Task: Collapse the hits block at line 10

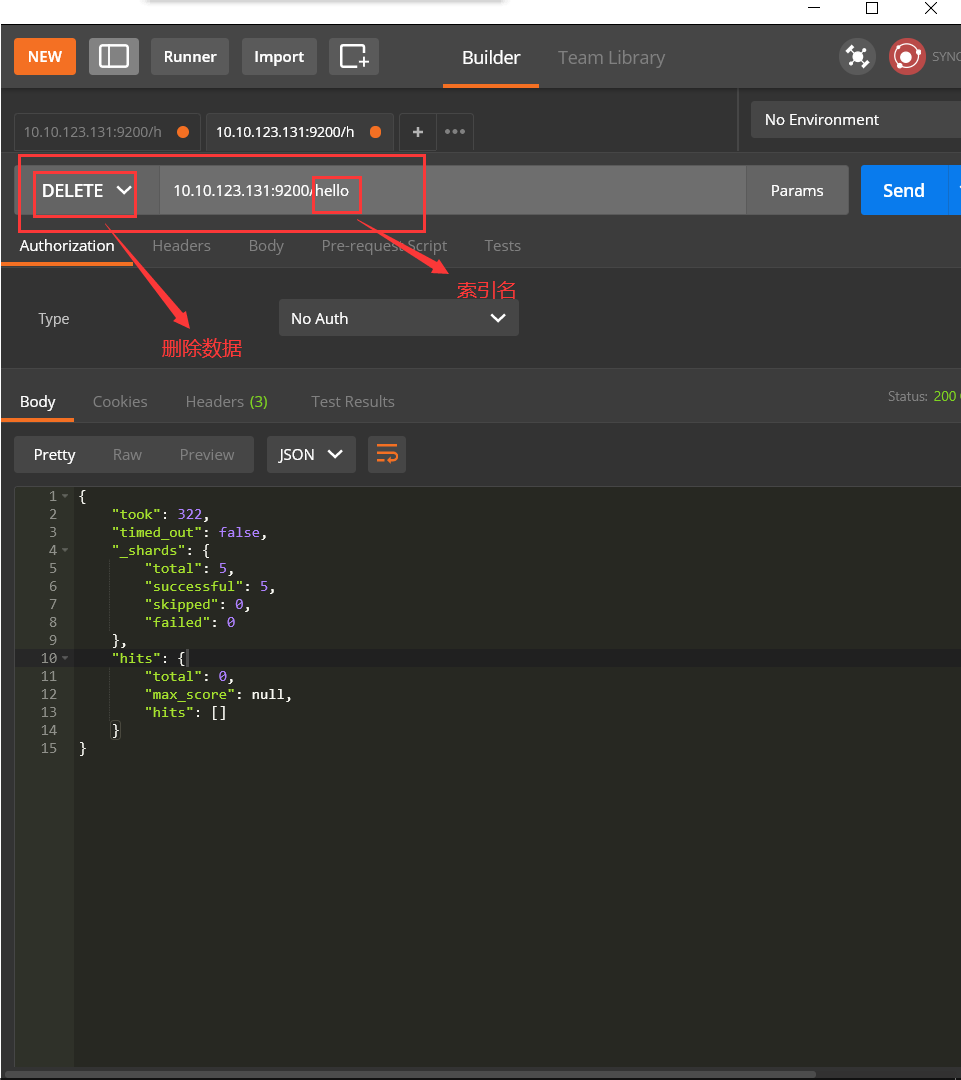Action: [65, 658]
